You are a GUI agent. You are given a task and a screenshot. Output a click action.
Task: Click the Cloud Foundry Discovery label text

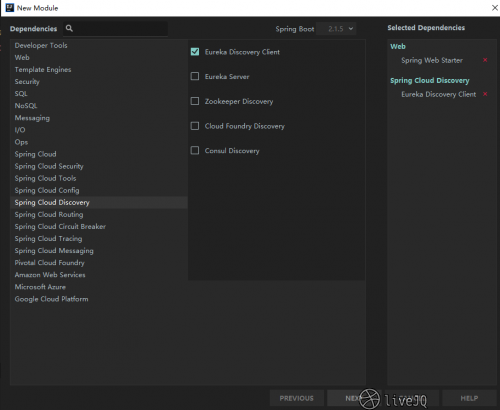pos(245,126)
